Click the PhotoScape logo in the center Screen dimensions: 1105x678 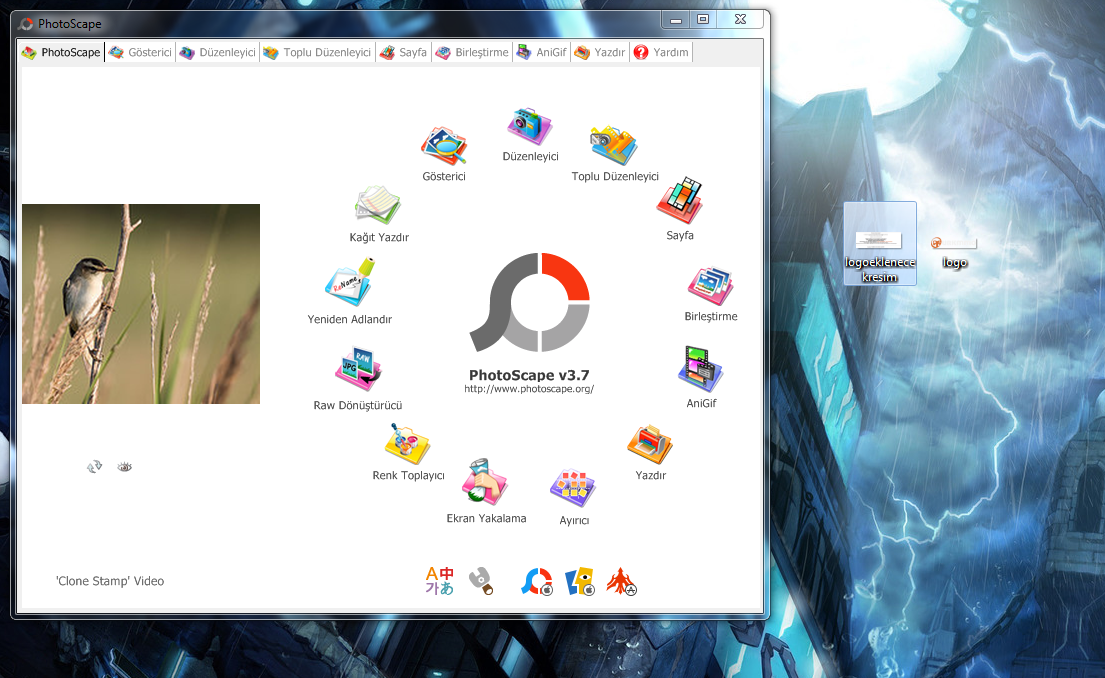[529, 302]
